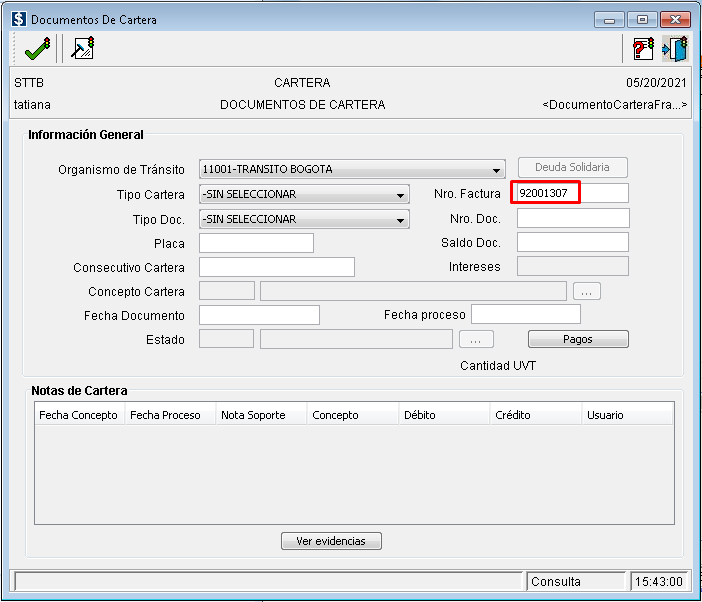Click the ellipsis button beside Estado

476,339
